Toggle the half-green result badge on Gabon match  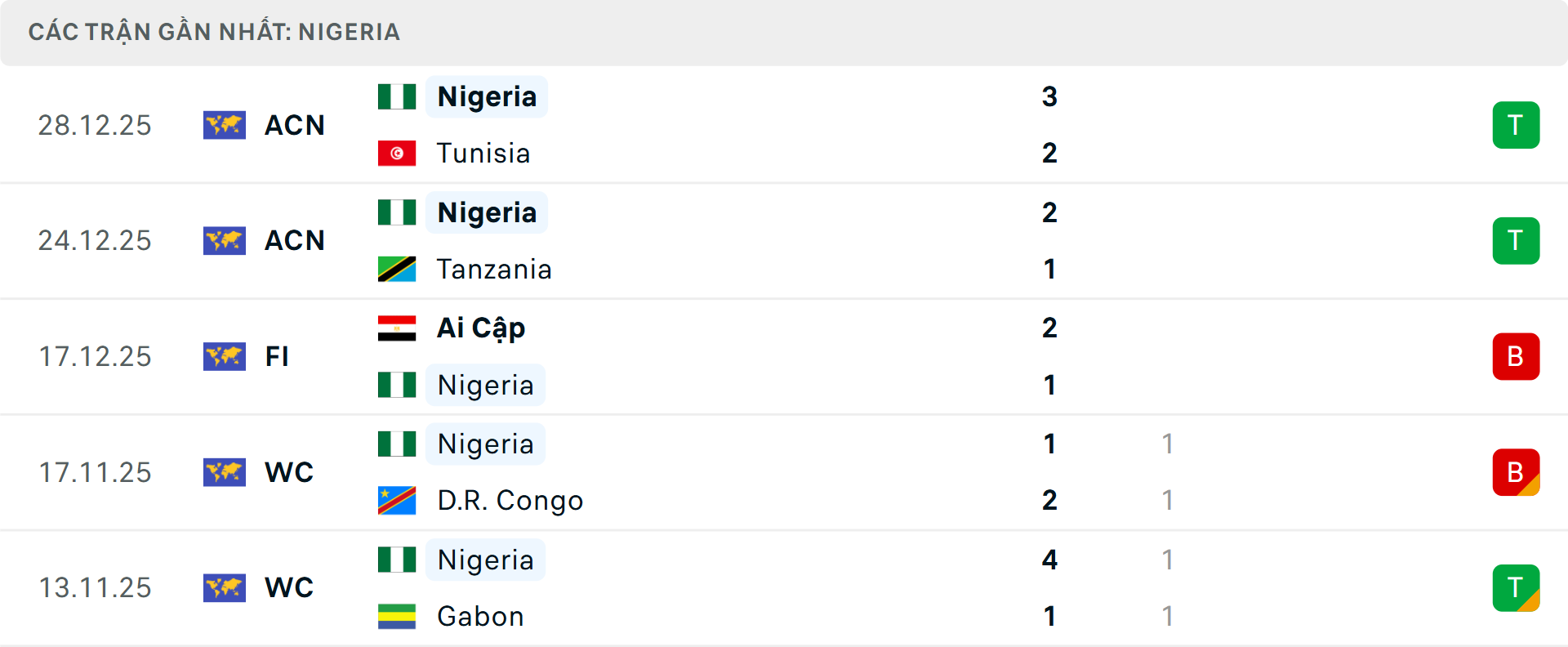pyautogui.click(x=1516, y=587)
